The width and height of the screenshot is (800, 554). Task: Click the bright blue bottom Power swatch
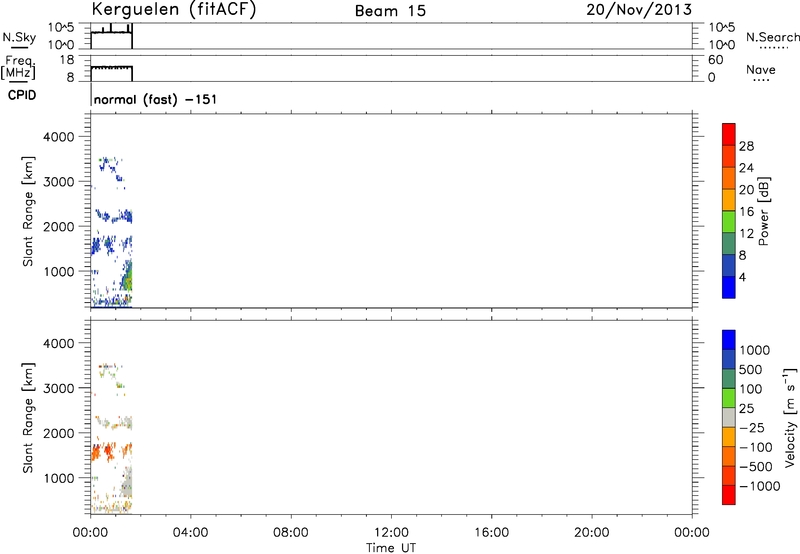(729, 287)
